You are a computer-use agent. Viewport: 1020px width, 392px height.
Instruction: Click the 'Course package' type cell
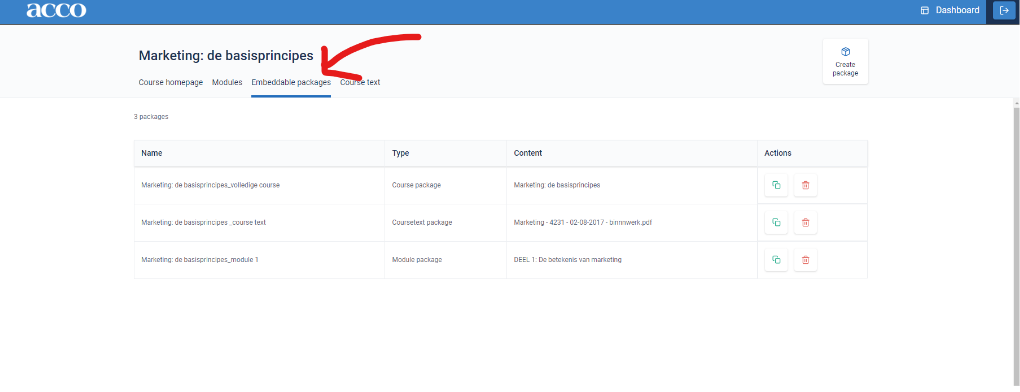(446, 185)
